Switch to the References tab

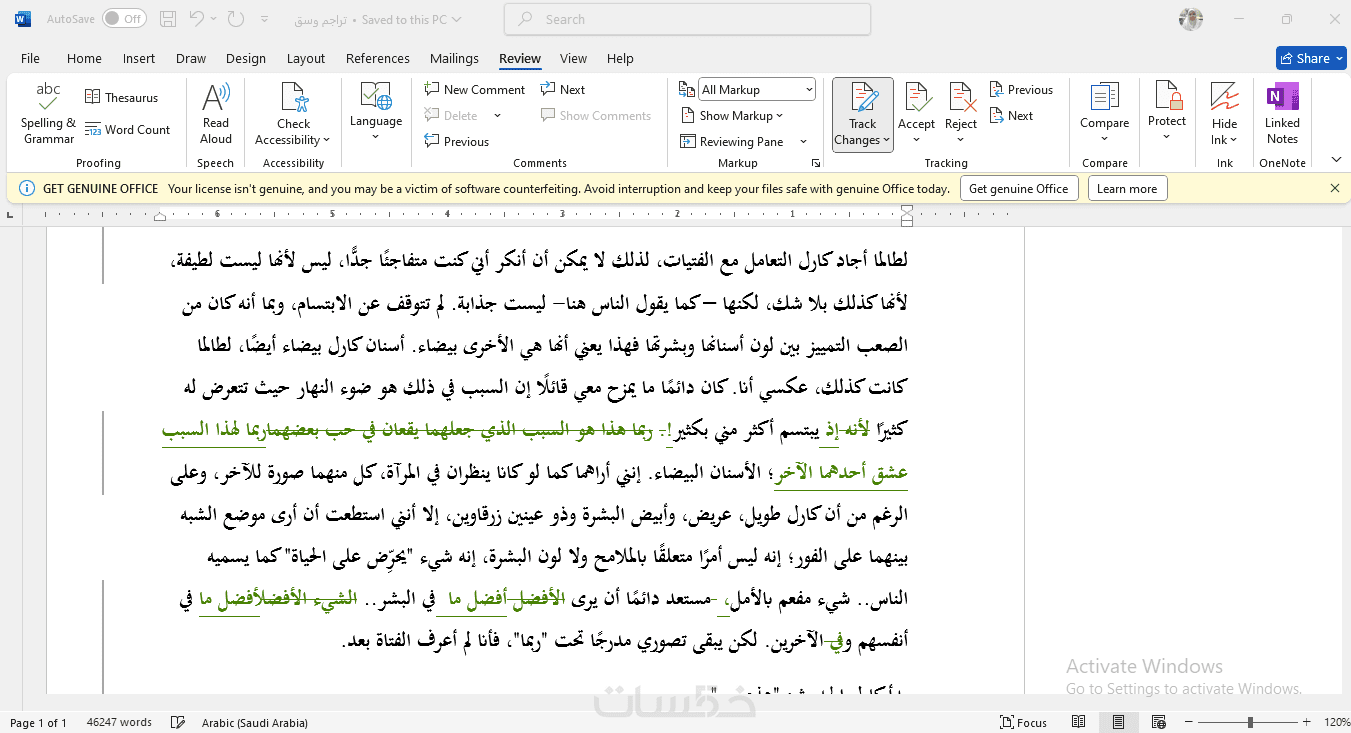click(378, 58)
